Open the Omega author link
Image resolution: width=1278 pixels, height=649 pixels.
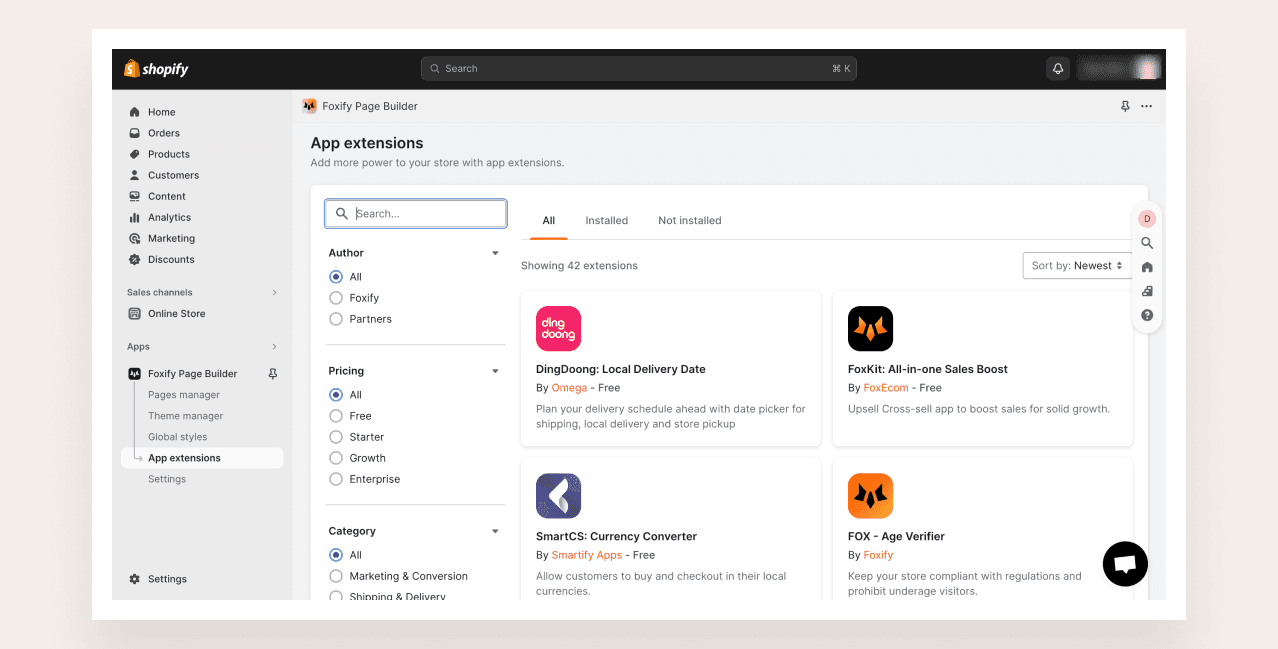569,388
